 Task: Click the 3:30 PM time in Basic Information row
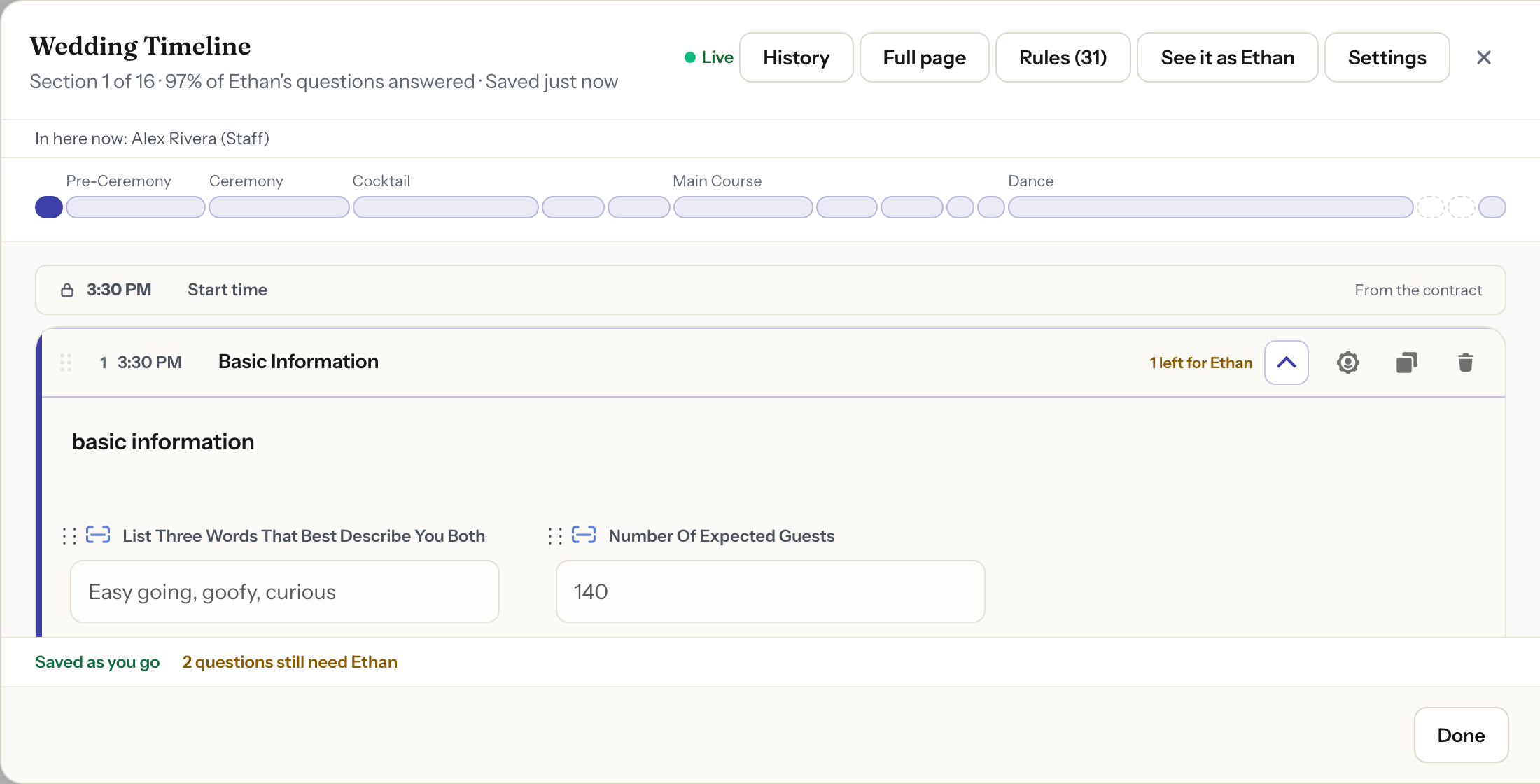150,363
